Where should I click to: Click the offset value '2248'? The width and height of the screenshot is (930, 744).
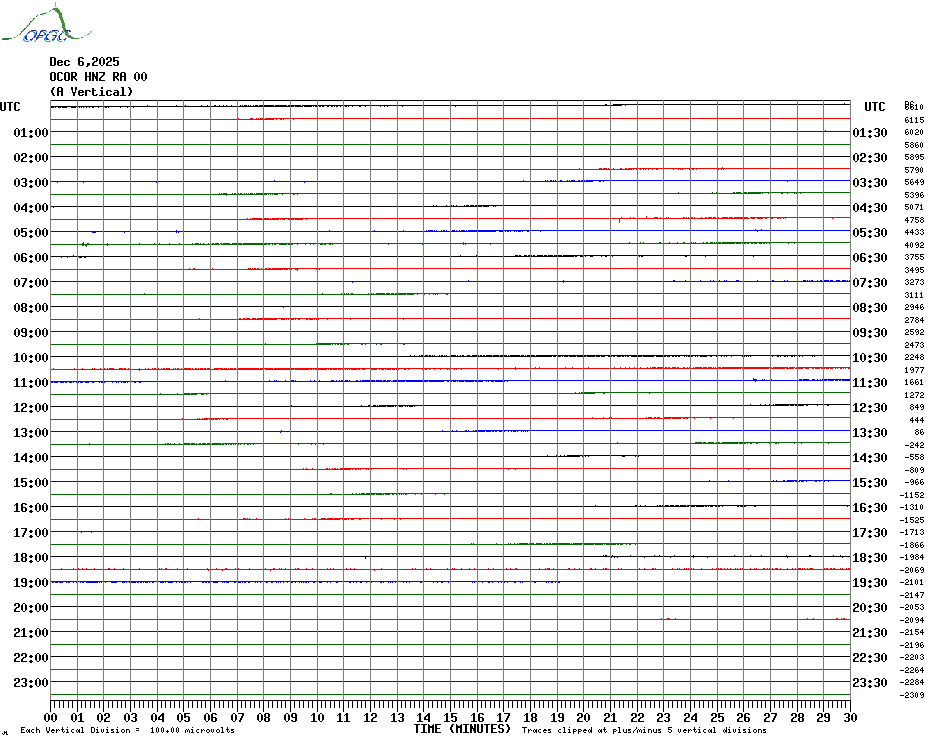click(x=914, y=357)
